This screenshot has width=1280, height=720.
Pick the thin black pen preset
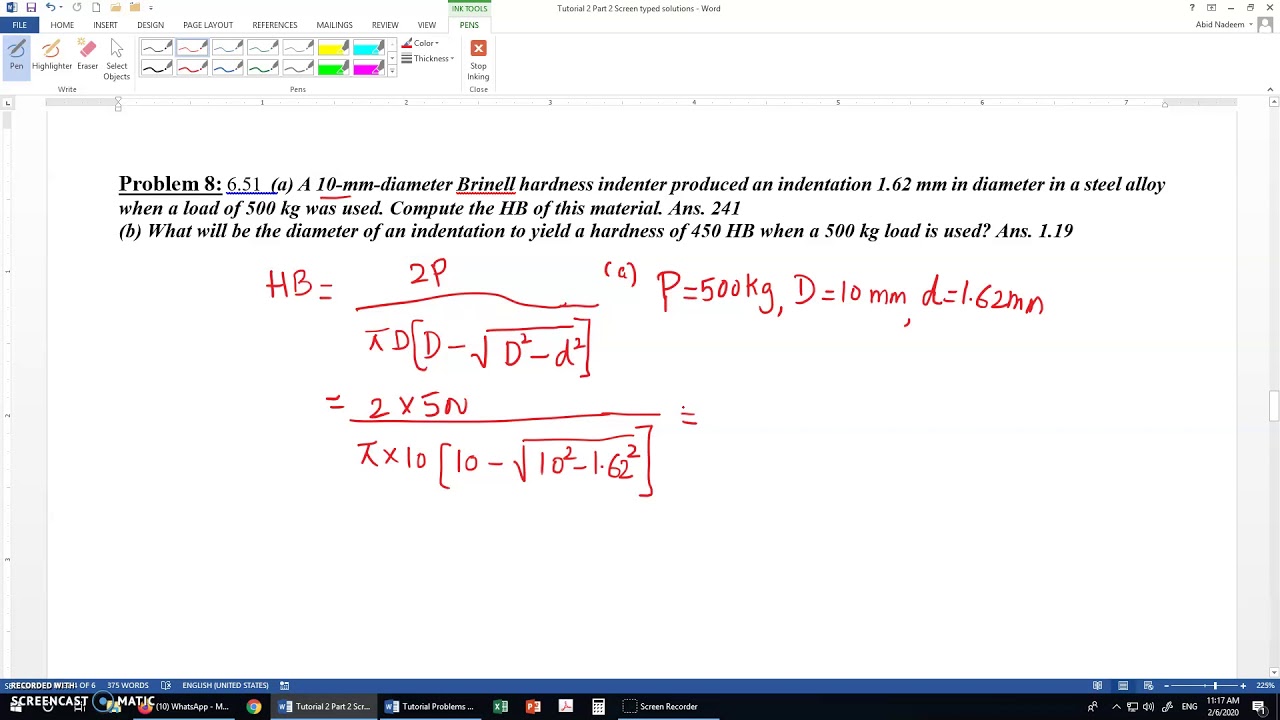pos(156,48)
